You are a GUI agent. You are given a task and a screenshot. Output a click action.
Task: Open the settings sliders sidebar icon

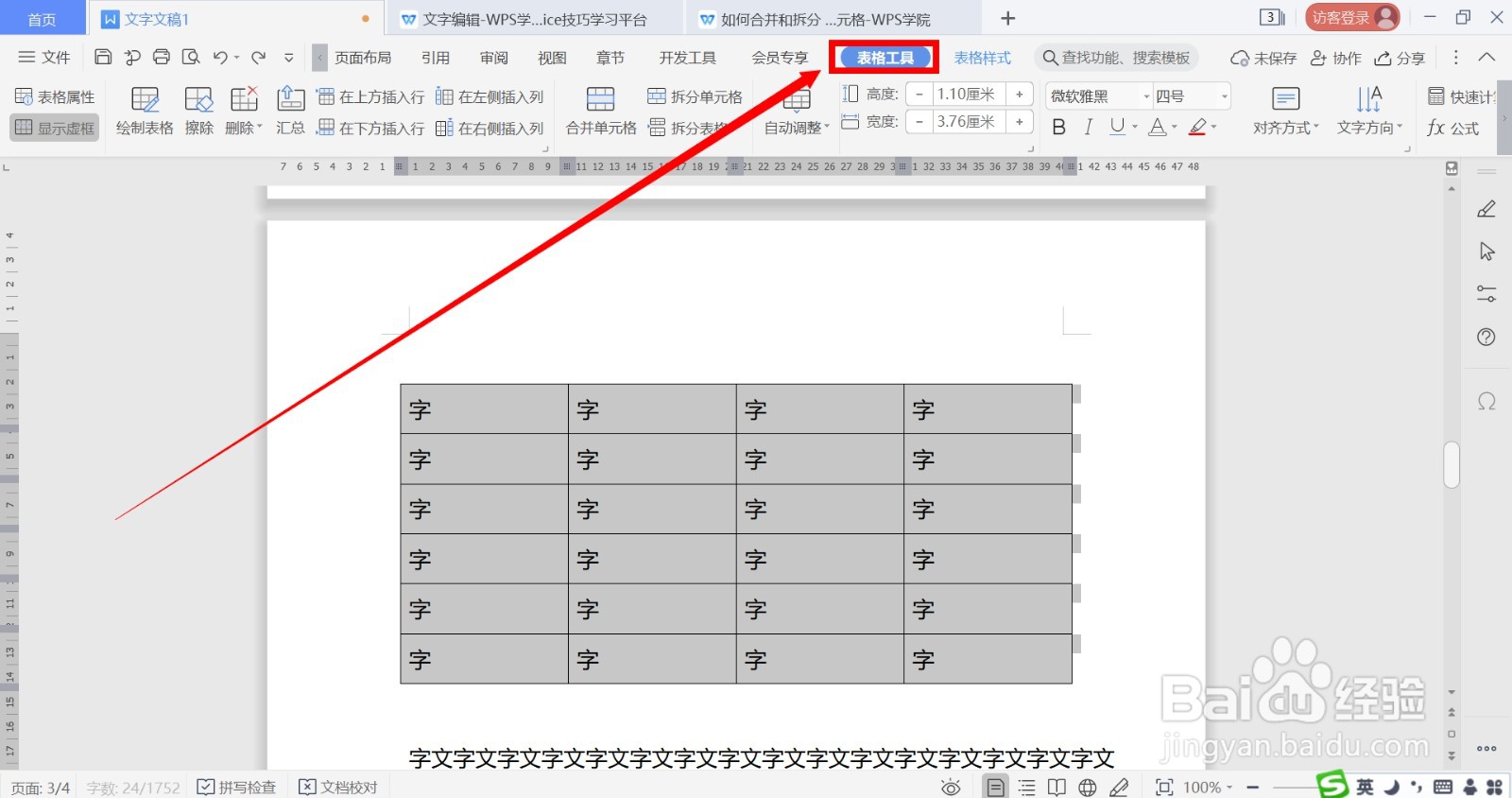pyautogui.click(x=1486, y=294)
